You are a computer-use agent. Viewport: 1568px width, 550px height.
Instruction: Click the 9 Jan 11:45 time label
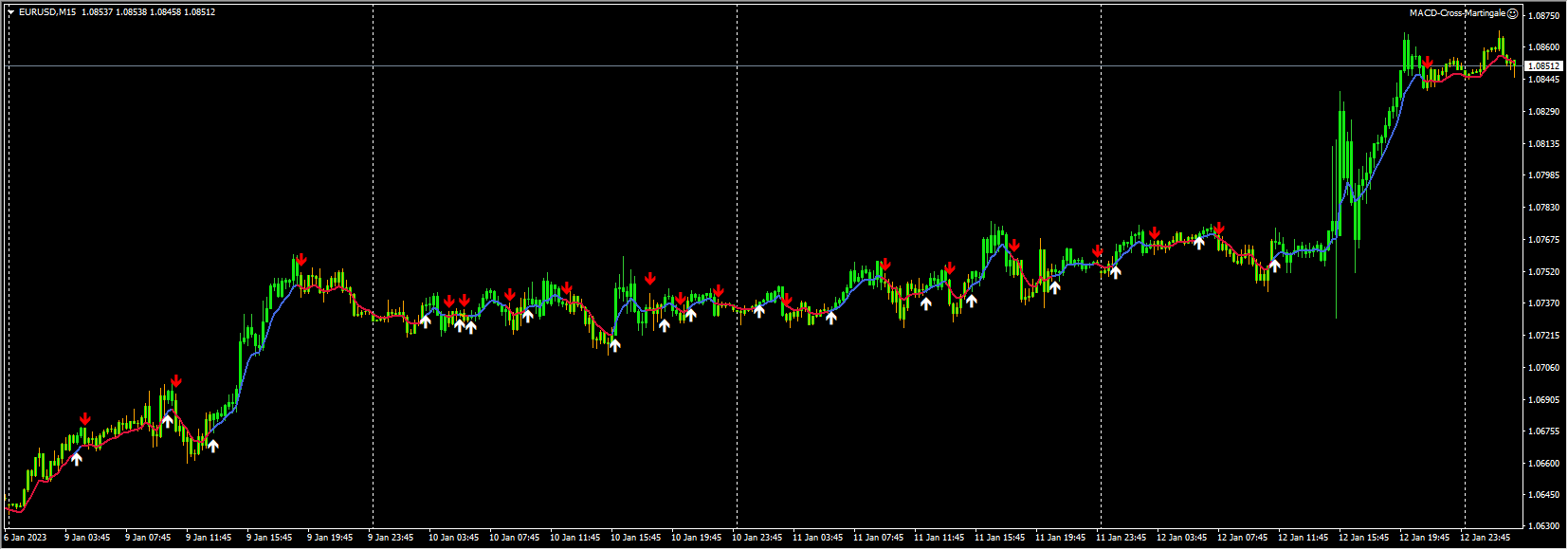click(x=209, y=538)
